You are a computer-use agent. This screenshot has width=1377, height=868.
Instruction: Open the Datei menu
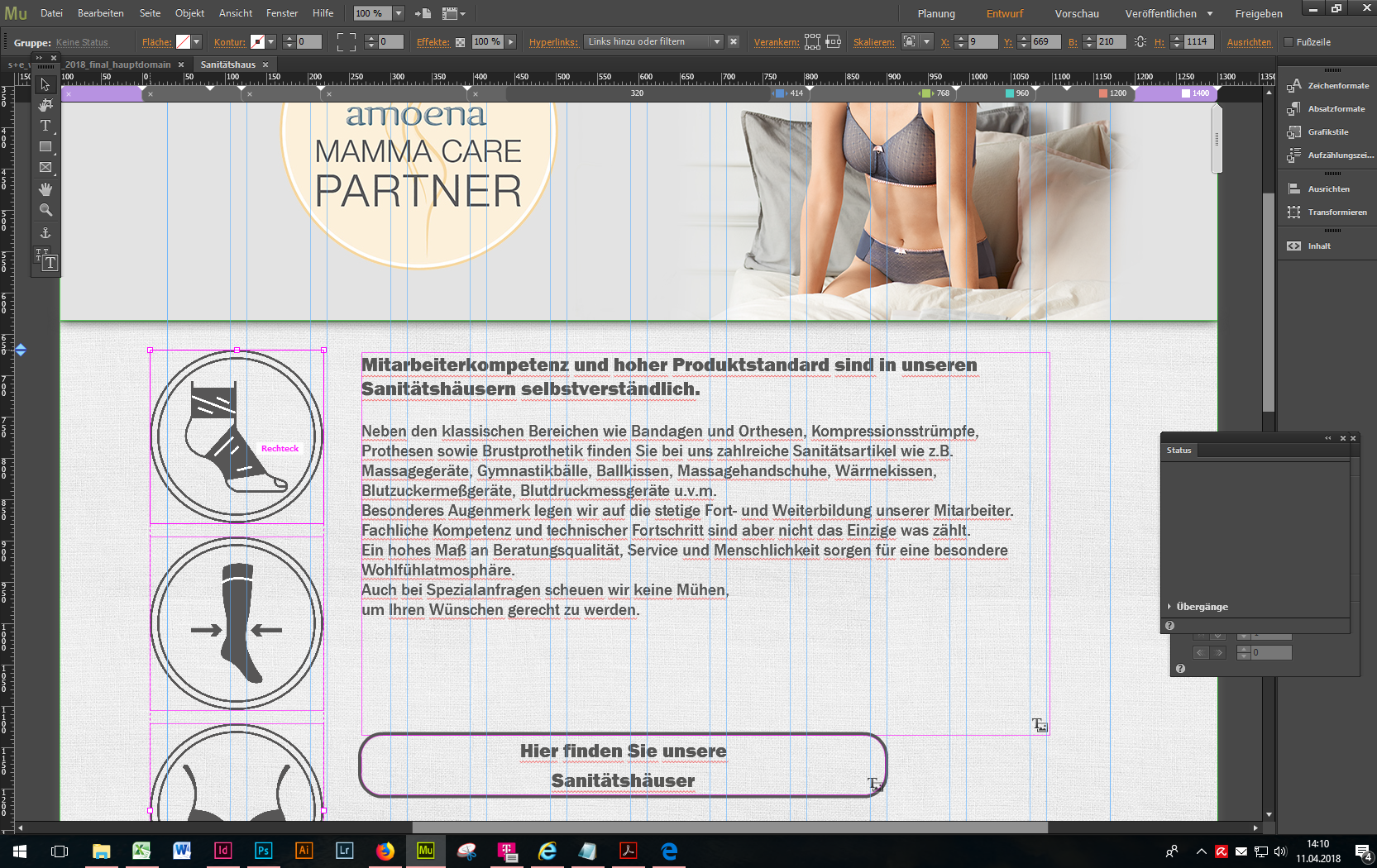click(51, 13)
